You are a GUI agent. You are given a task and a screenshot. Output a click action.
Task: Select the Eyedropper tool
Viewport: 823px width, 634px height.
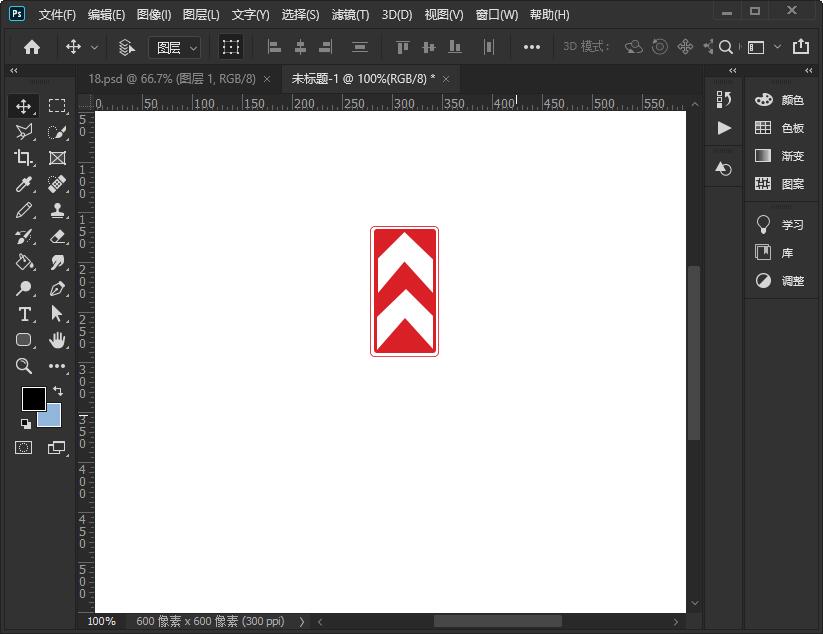tap(24, 184)
